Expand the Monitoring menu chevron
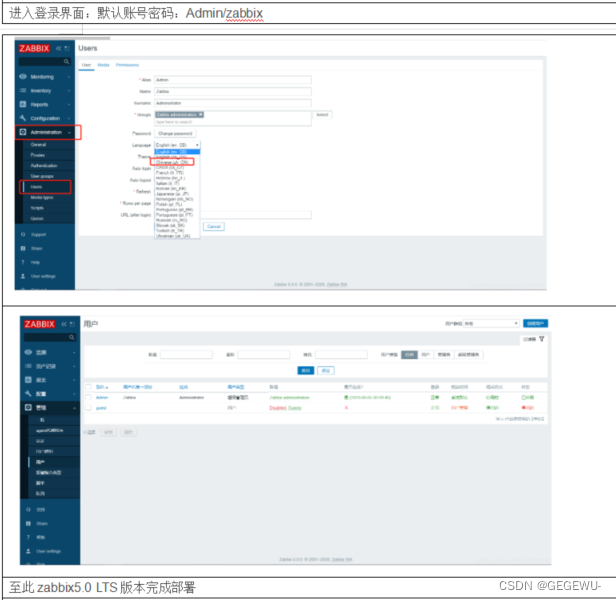Image resolution: width=616 pixels, height=600 pixels. tap(69, 77)
